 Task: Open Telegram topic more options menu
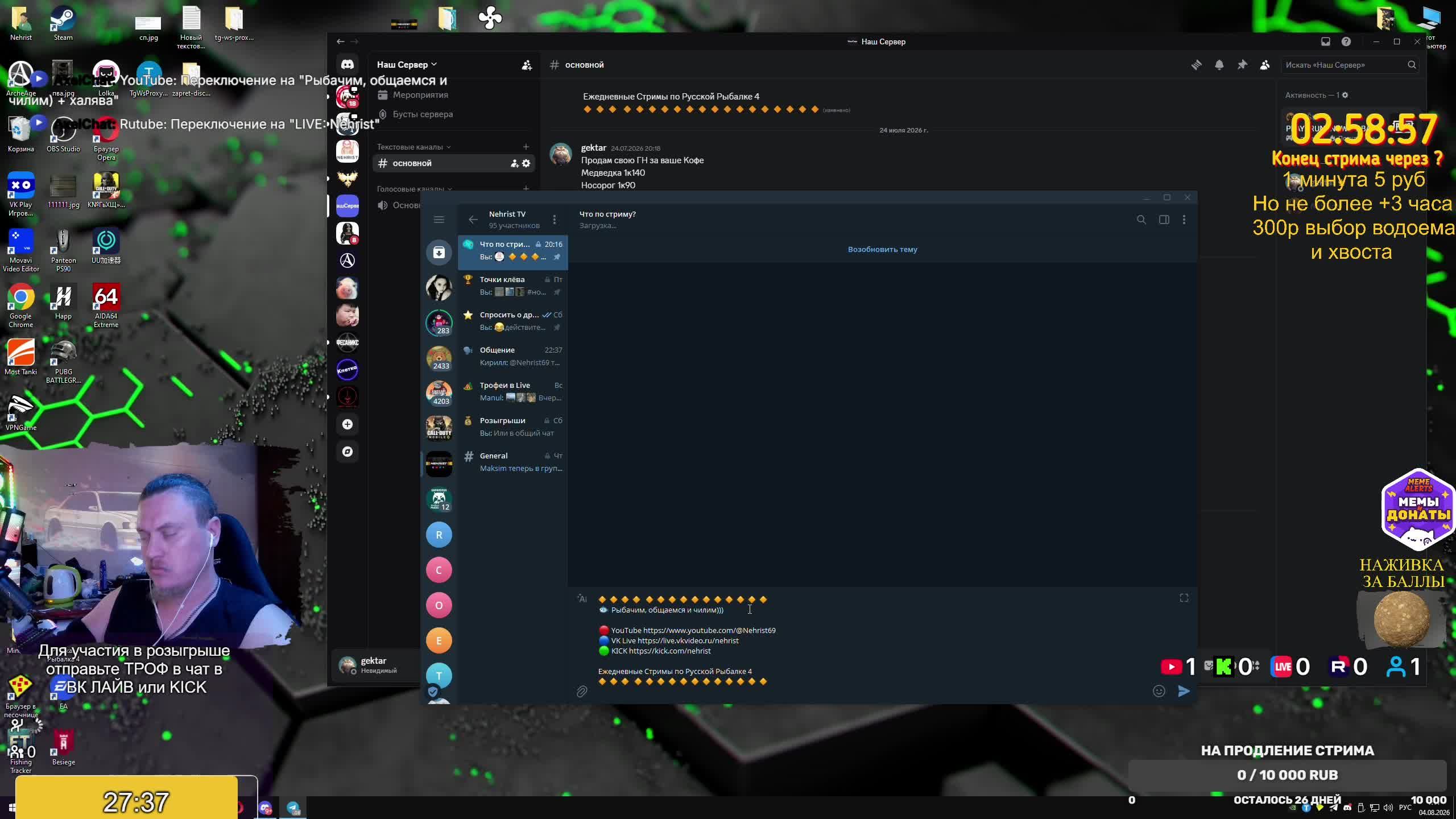point(1184,220)
